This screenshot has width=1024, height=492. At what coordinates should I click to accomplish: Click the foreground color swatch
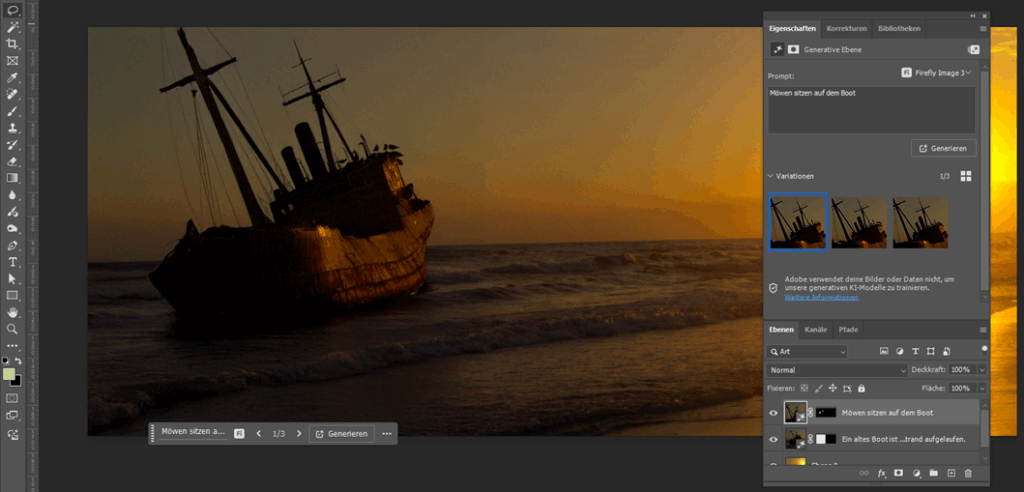[x=8, y=374]
